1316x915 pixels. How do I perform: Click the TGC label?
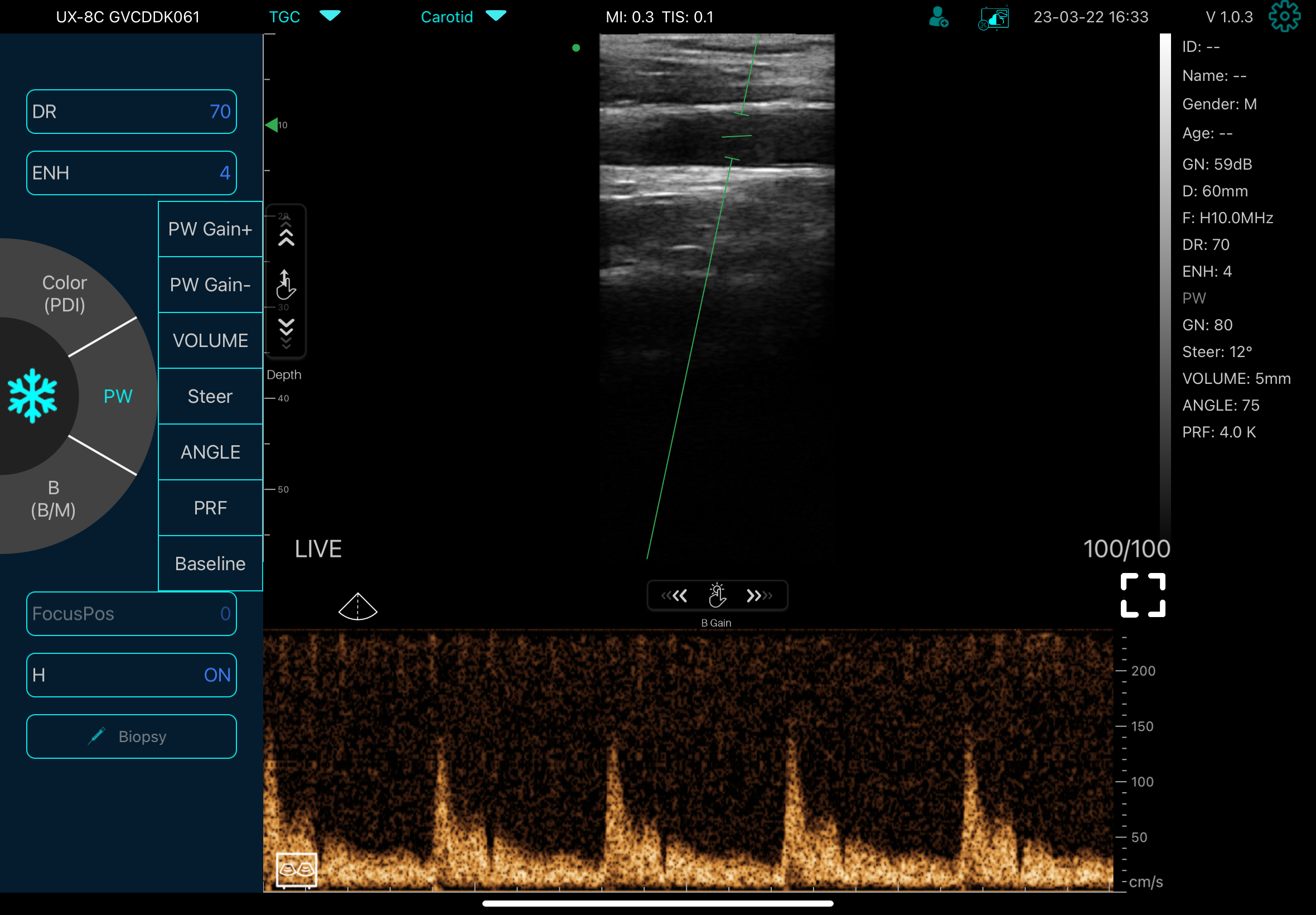pyautogui.click(x=285, y=17)
